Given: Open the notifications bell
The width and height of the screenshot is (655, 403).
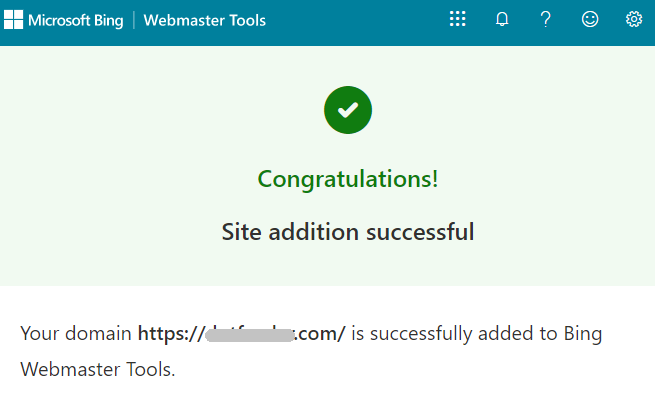Looking at the screenshot, I should (502, 19).
